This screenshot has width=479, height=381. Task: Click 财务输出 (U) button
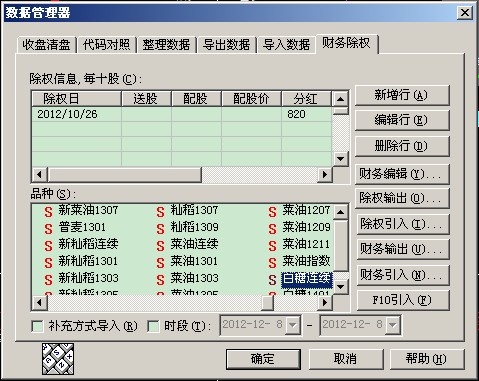403,249
